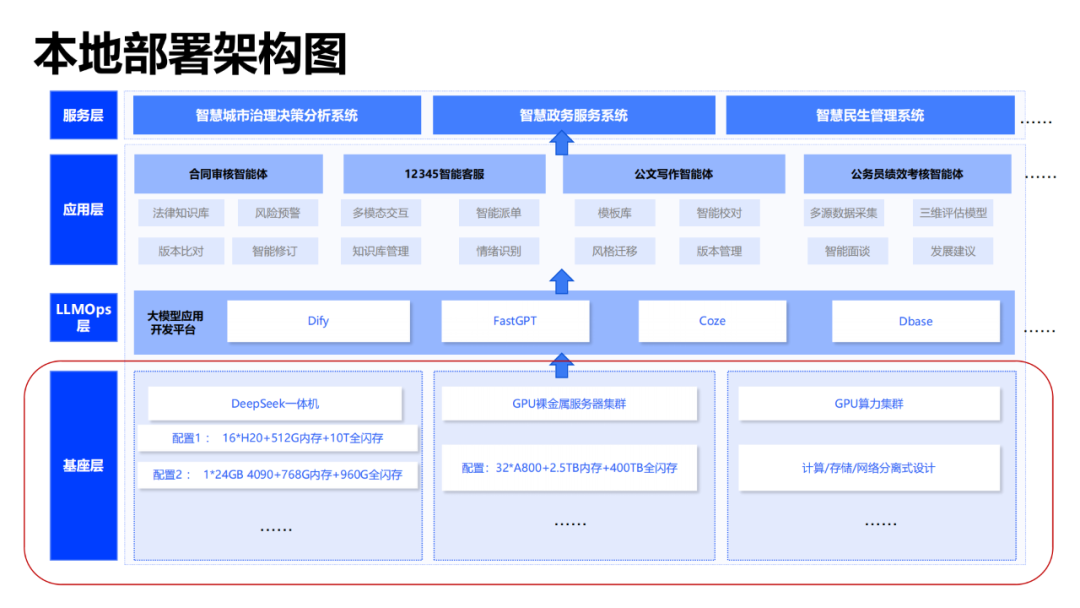Select the Coze platform box
The image size is (1080, 608).
712,321
